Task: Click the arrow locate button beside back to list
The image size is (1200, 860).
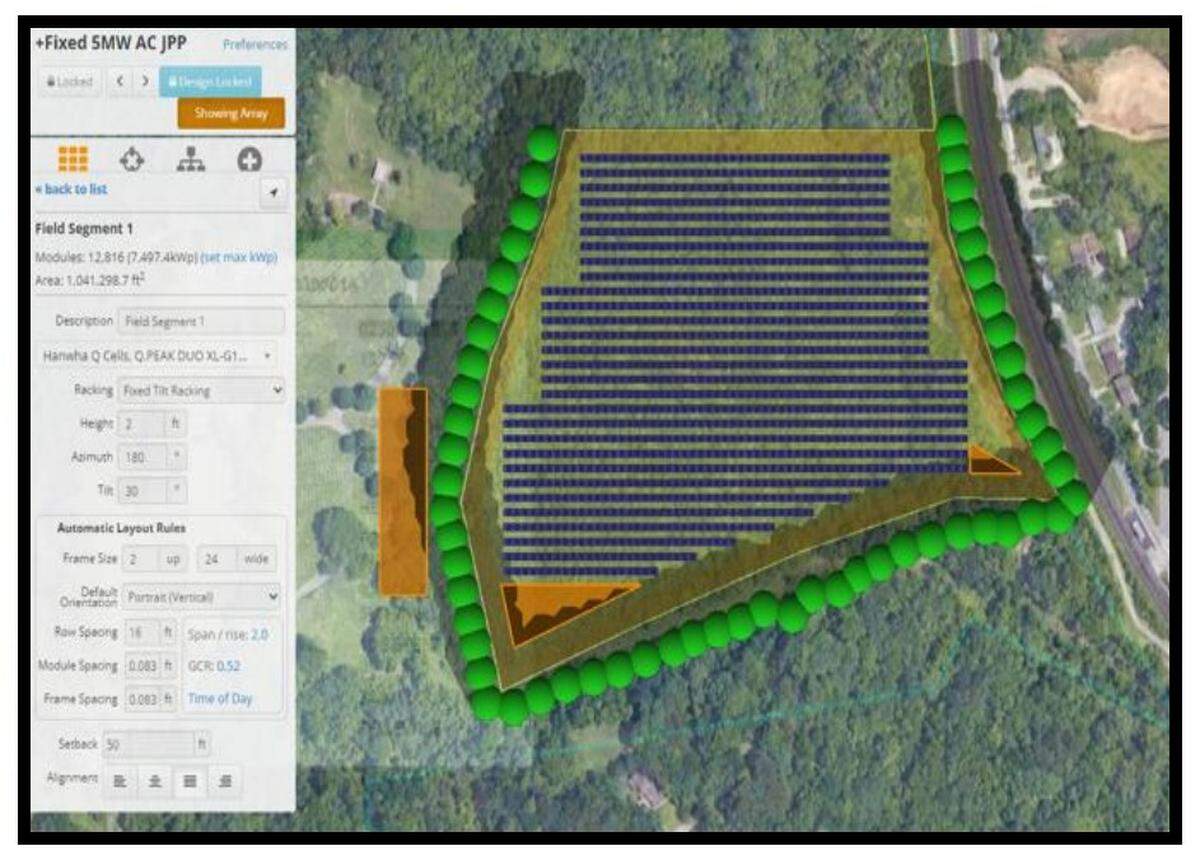Action: 274,192
